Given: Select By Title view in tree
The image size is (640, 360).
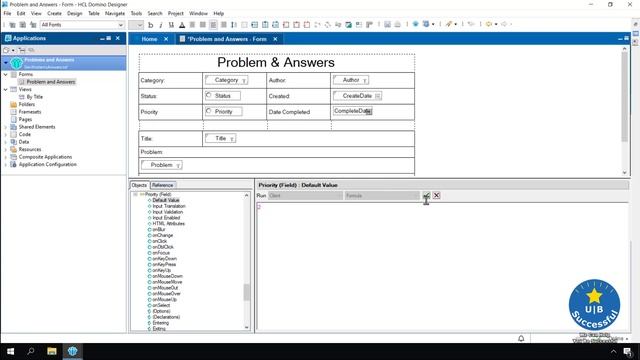Looking at the screenshot, I should [35, 97].
